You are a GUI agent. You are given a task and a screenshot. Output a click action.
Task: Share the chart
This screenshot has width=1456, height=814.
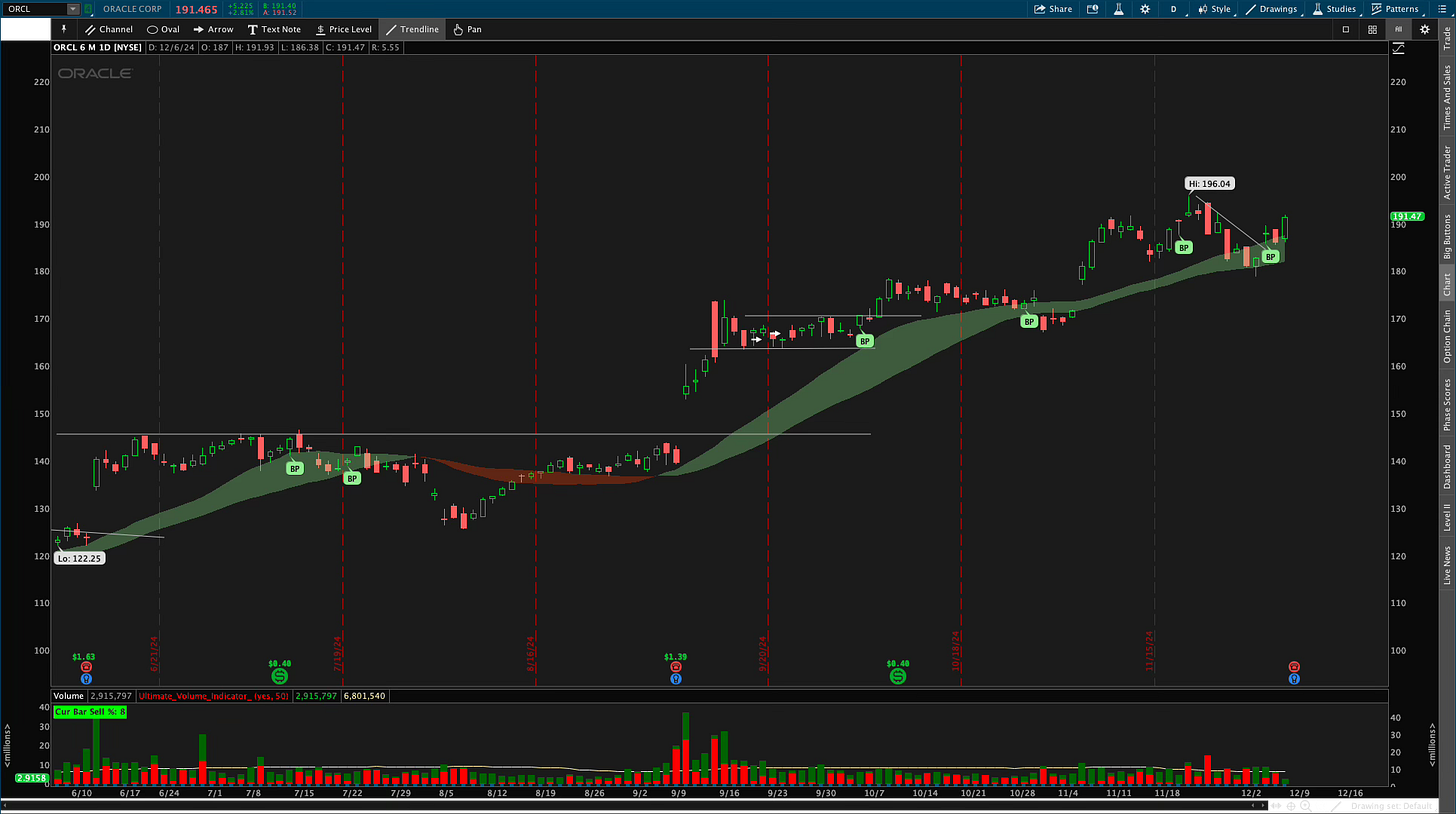[x=1053, y=9]
